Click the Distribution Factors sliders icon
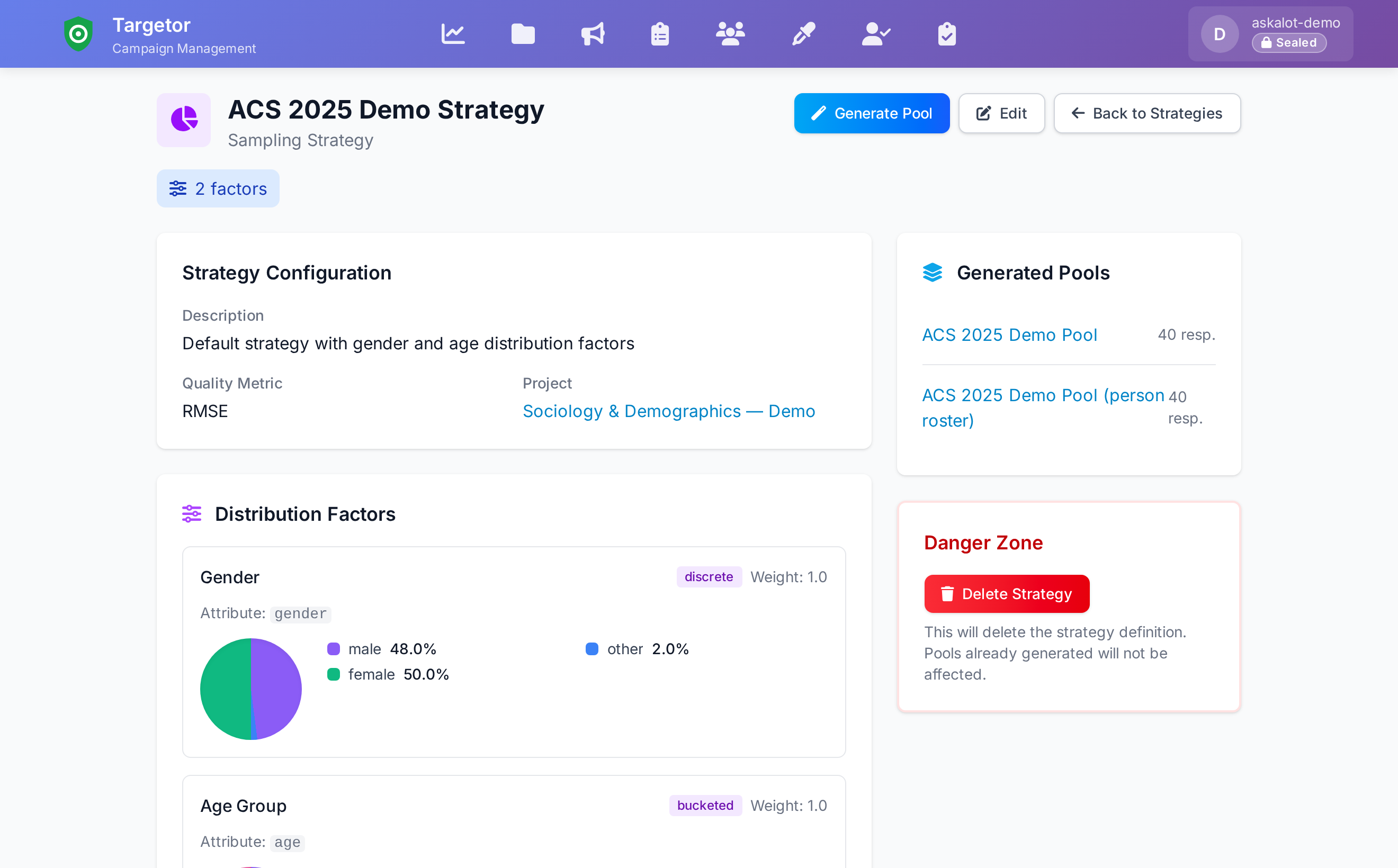Screen dimensions: 1398x868 (x=191, y=514)
